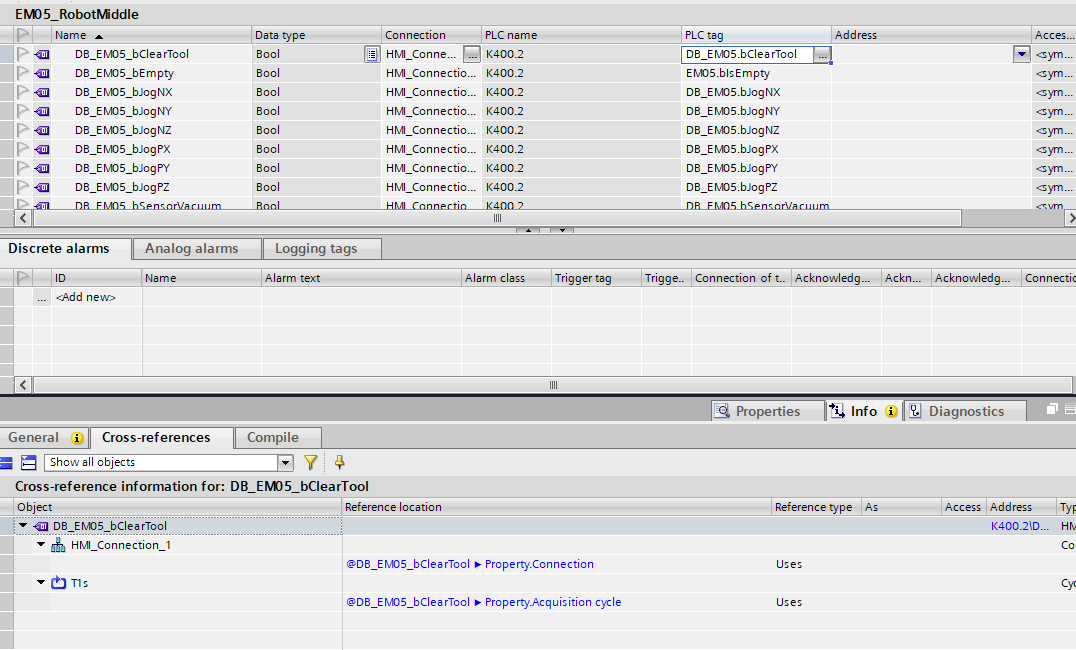The height and width of the screenshot is (650, 1076).
Task: Click the yellow filter funnel icon
Action: point(310,462)
